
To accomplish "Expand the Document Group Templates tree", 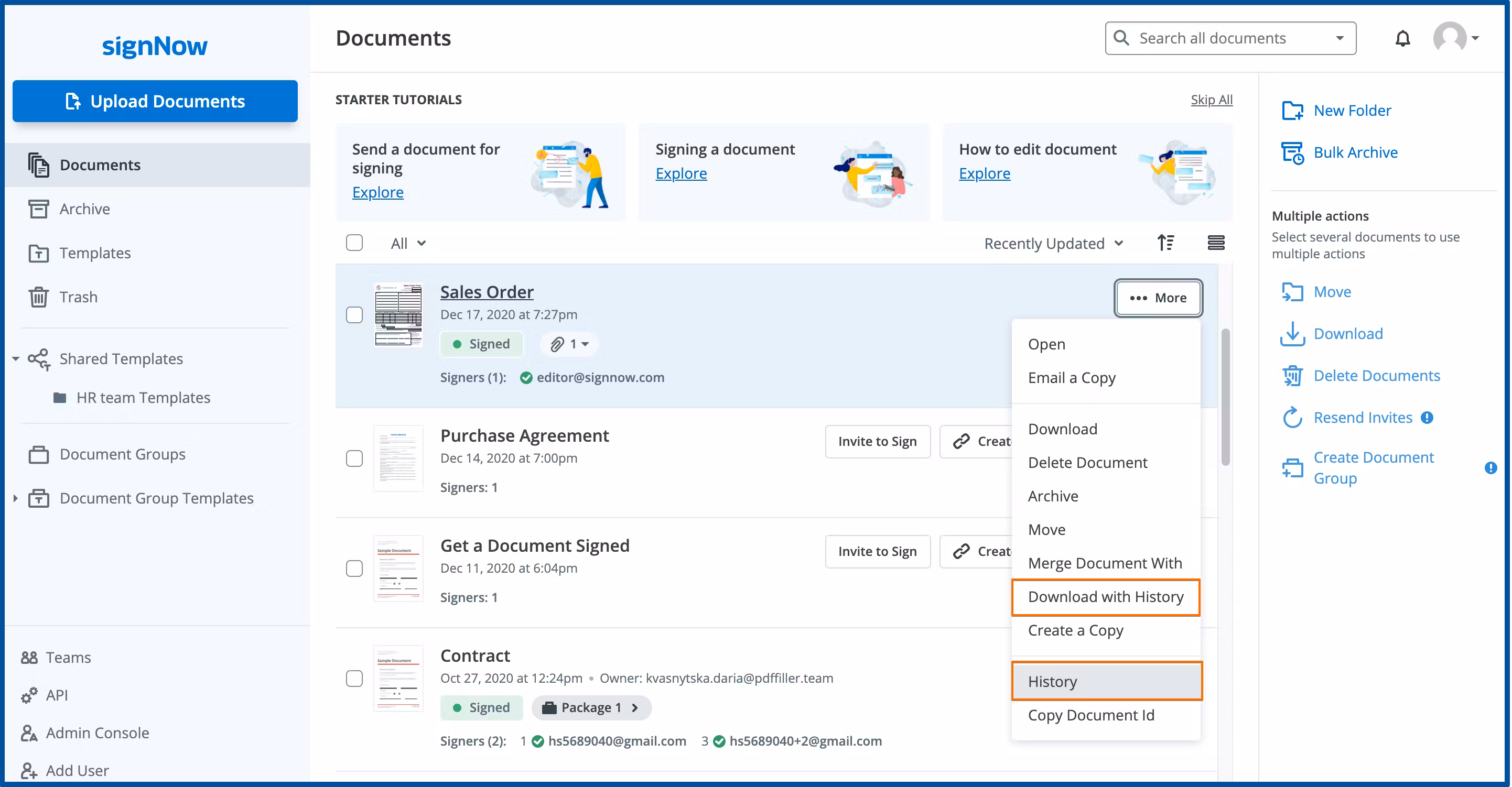I will [15, 498].
